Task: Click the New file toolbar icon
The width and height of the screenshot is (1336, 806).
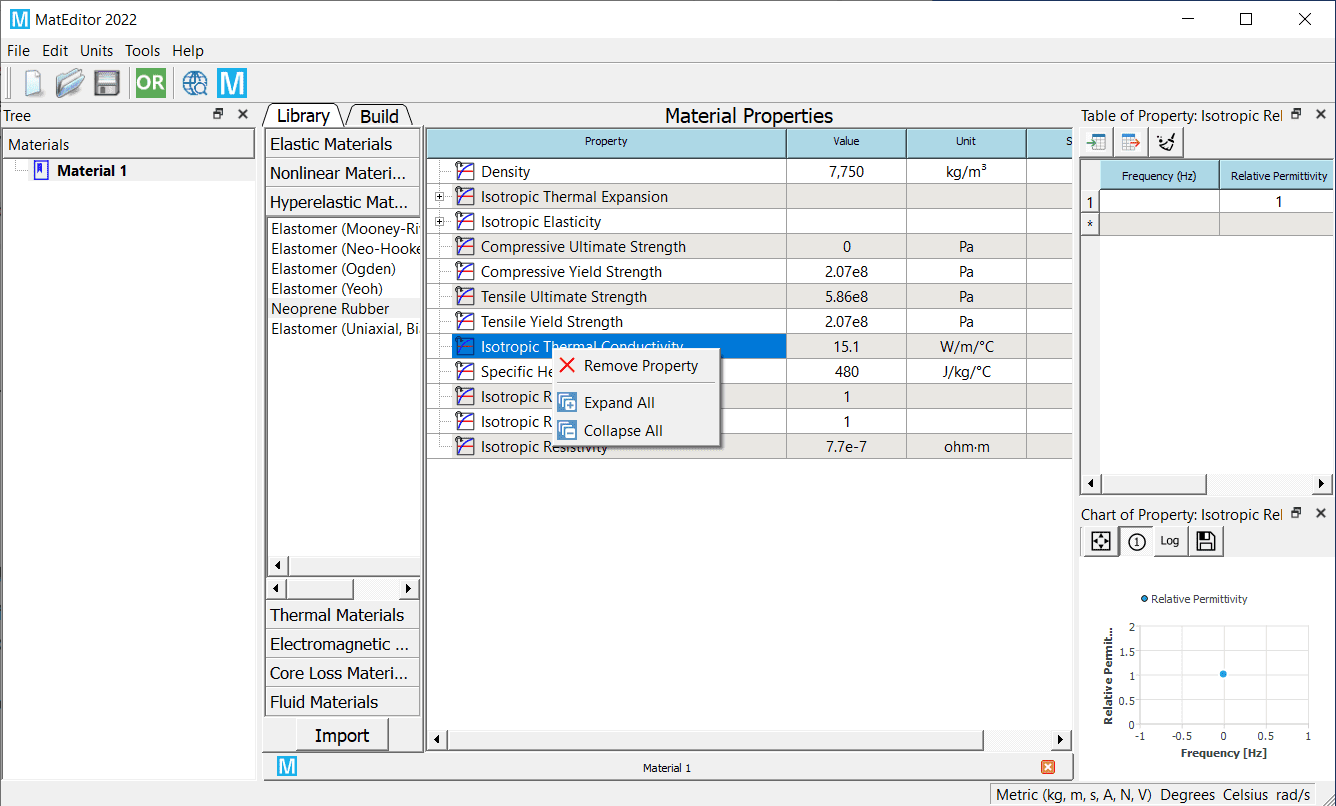Action: tap(34, 83)
